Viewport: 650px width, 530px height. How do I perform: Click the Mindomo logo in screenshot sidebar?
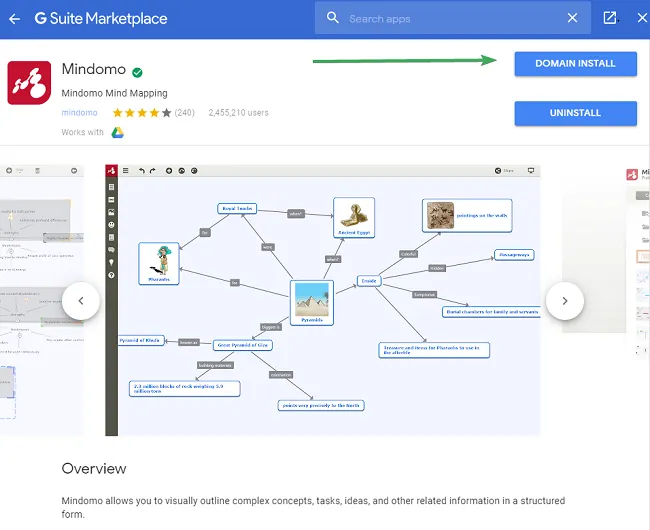click(111, 171)
